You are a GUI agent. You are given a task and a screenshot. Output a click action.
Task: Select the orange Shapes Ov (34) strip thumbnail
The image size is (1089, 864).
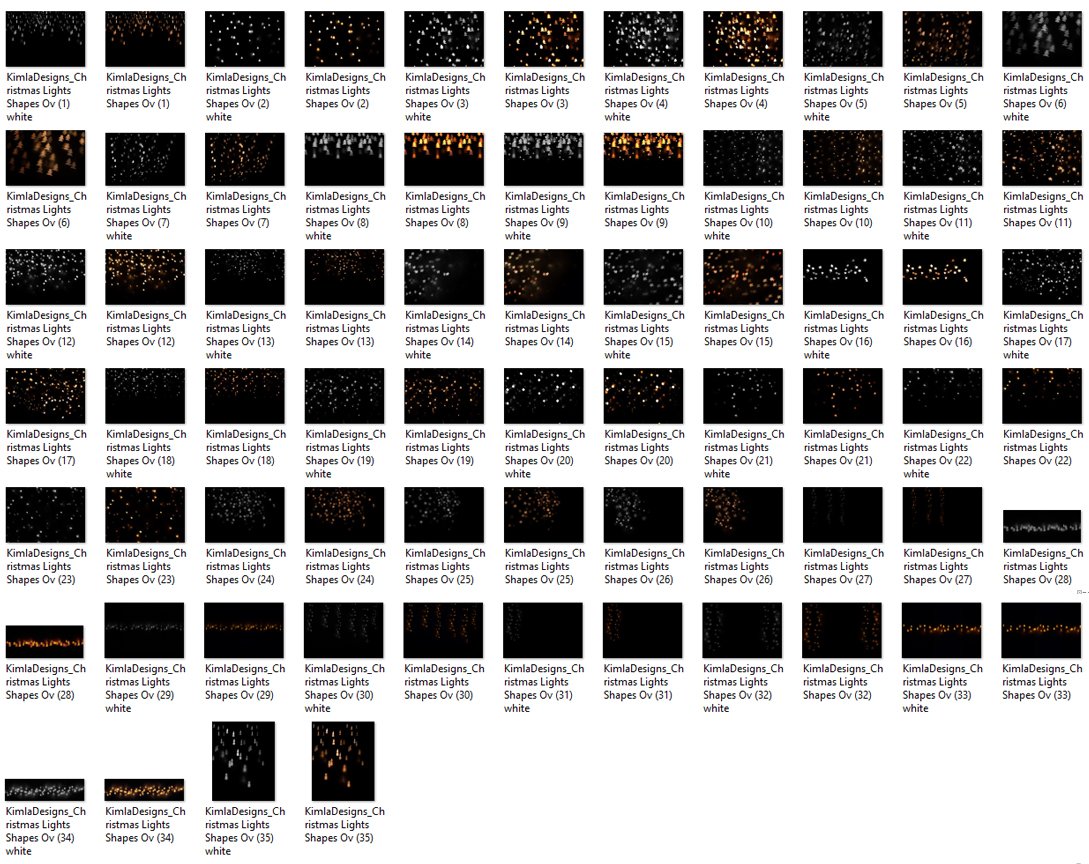[144, 790]
